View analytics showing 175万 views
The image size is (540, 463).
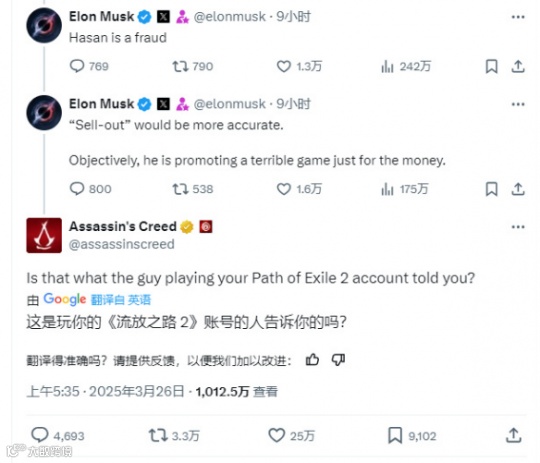tap(405, 189)
